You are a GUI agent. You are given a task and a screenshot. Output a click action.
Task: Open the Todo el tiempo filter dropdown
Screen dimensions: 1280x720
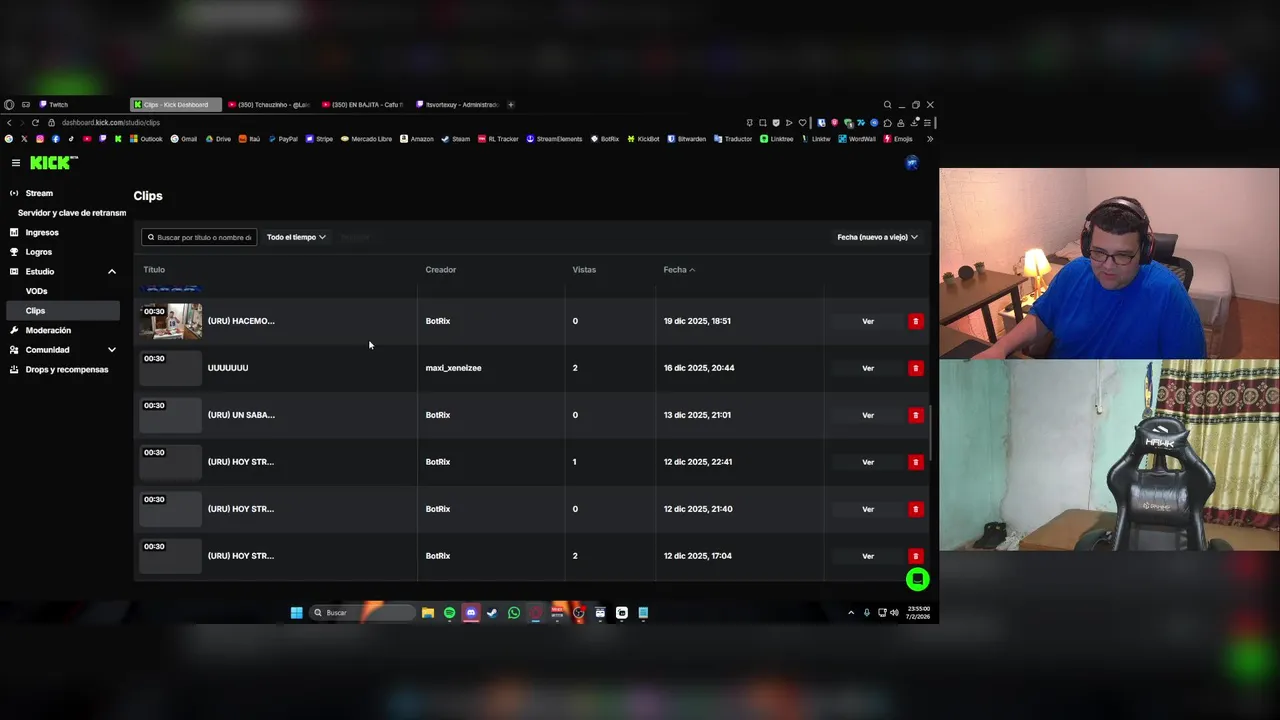(x=296, y=237)
